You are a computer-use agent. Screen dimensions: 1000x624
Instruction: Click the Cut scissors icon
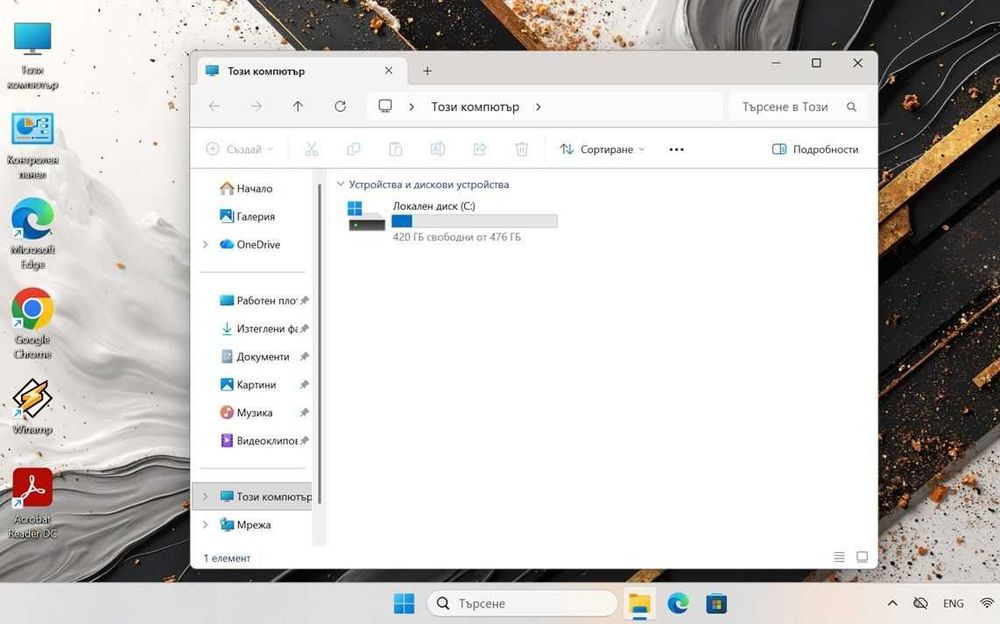(x=311, y=149)
